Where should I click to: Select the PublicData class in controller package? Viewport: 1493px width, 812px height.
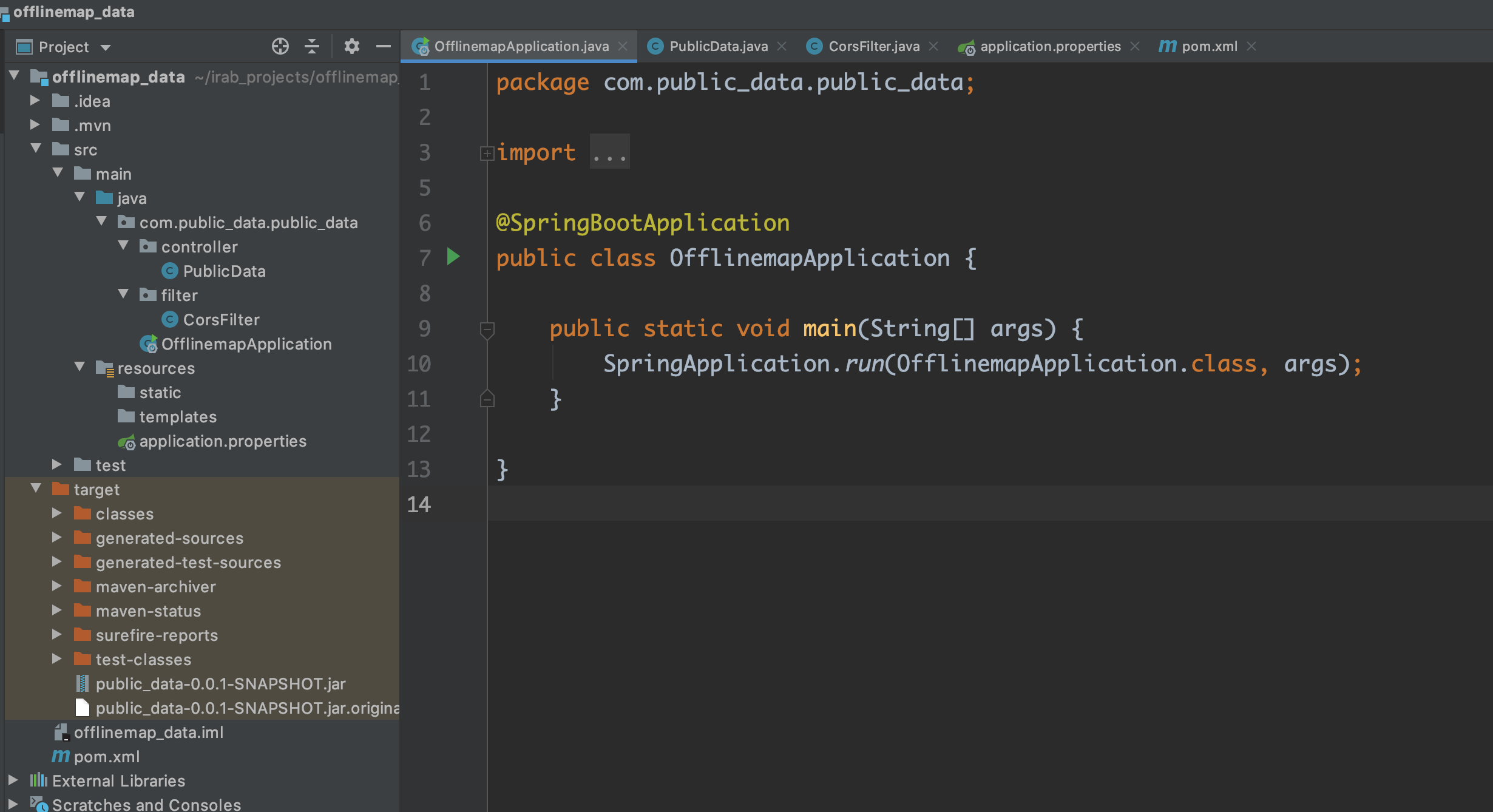point(223,271)
